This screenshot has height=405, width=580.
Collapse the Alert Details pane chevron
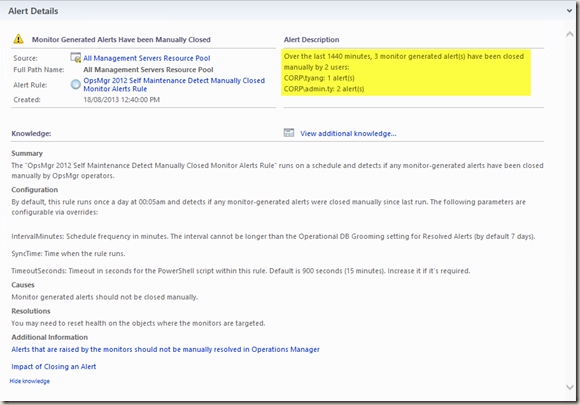[x=569, y=11]
